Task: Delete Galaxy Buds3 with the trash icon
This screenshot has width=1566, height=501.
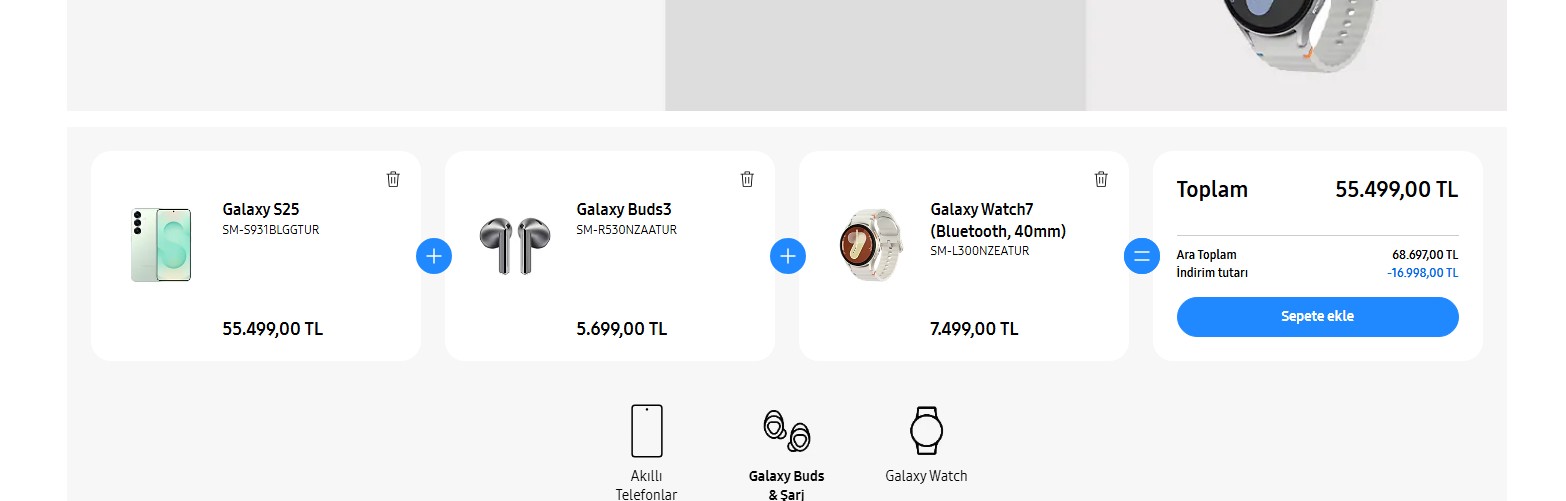Action: click(x=747, y=179)
